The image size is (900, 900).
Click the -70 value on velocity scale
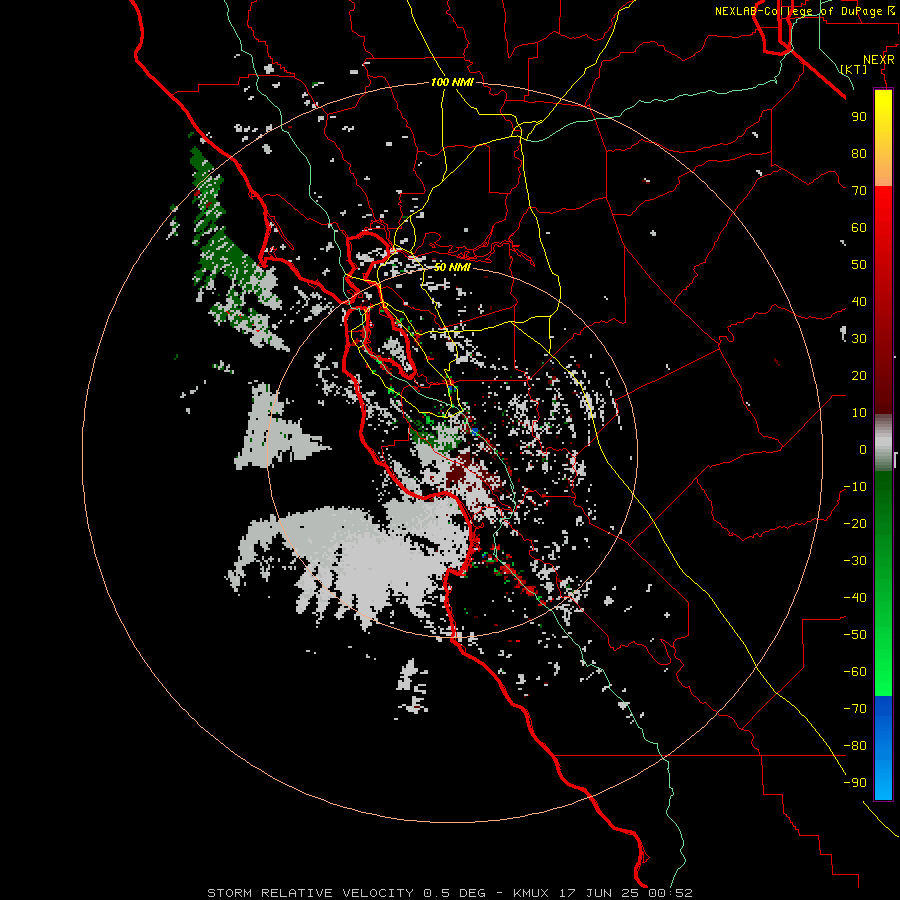[x=855, y=709]
